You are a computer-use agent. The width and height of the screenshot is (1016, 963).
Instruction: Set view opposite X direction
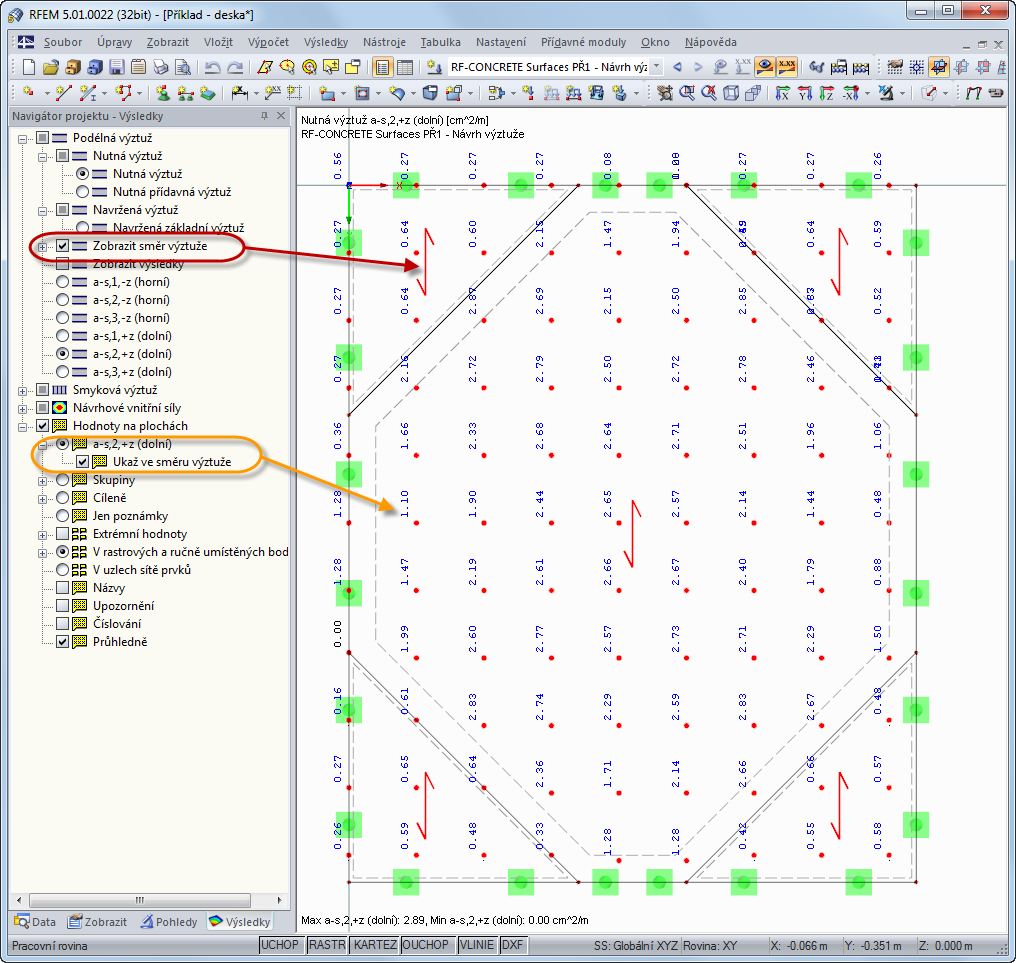[850, 93]
